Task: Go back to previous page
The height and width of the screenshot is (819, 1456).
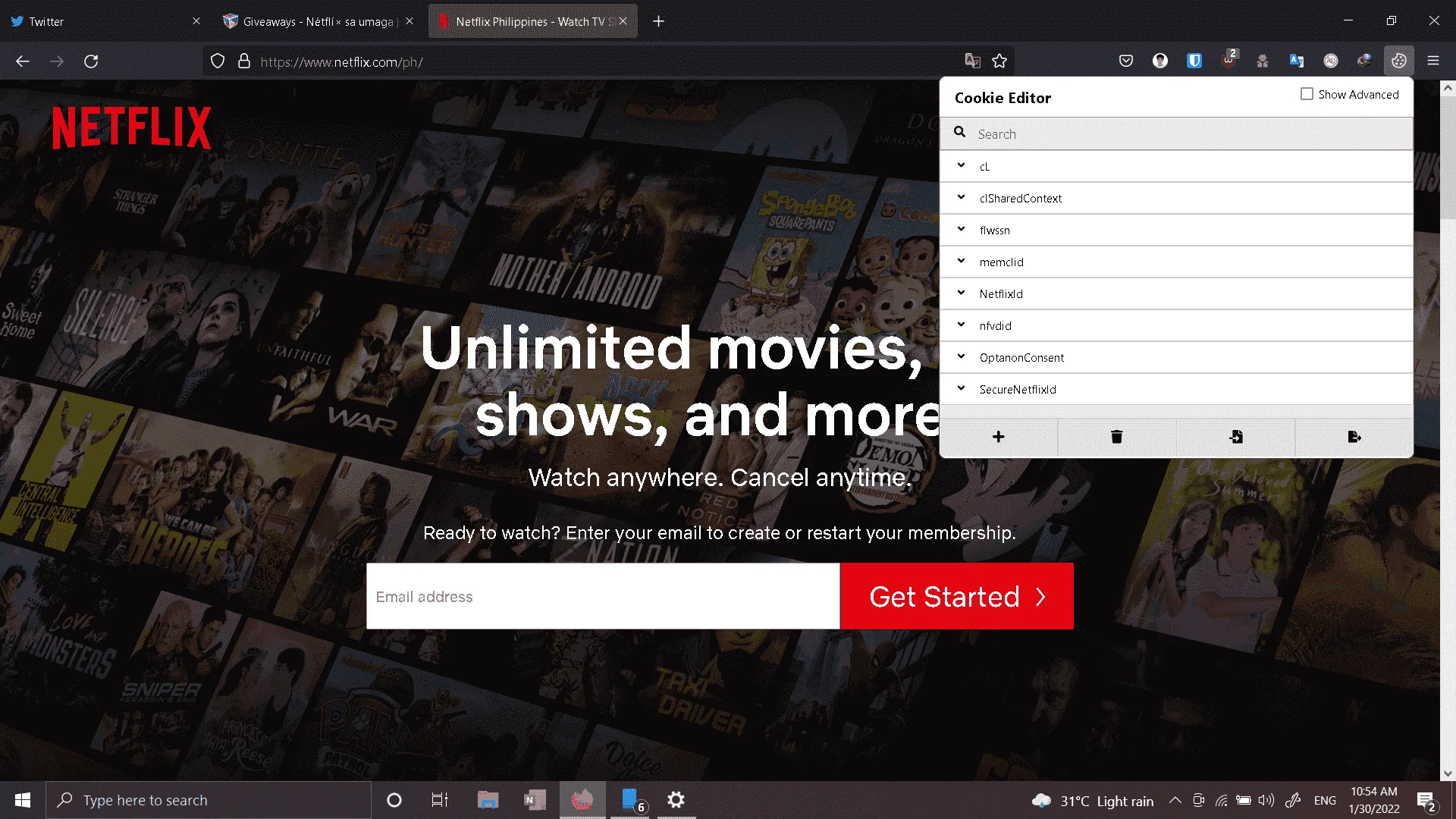Action: (x=23, y=61)
